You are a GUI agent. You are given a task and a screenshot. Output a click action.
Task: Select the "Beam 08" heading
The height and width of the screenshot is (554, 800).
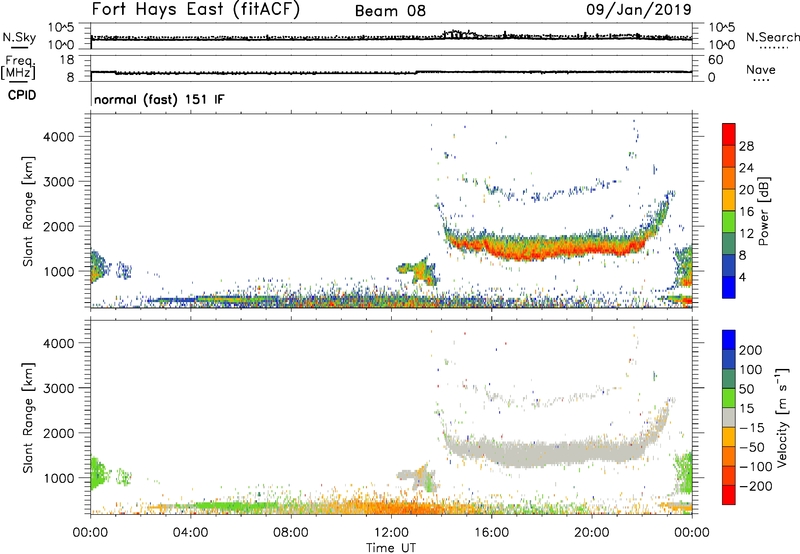click(x=390, y=11)
